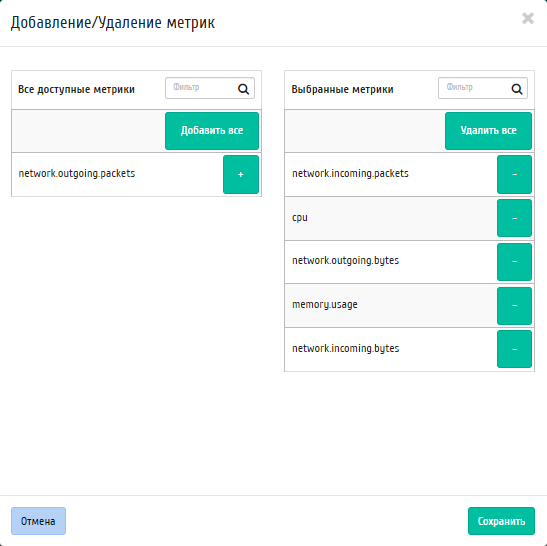Viewport: 547px width, 546px height.
Task: Click the Все доступные метрики heading
Action: [76, 90]
